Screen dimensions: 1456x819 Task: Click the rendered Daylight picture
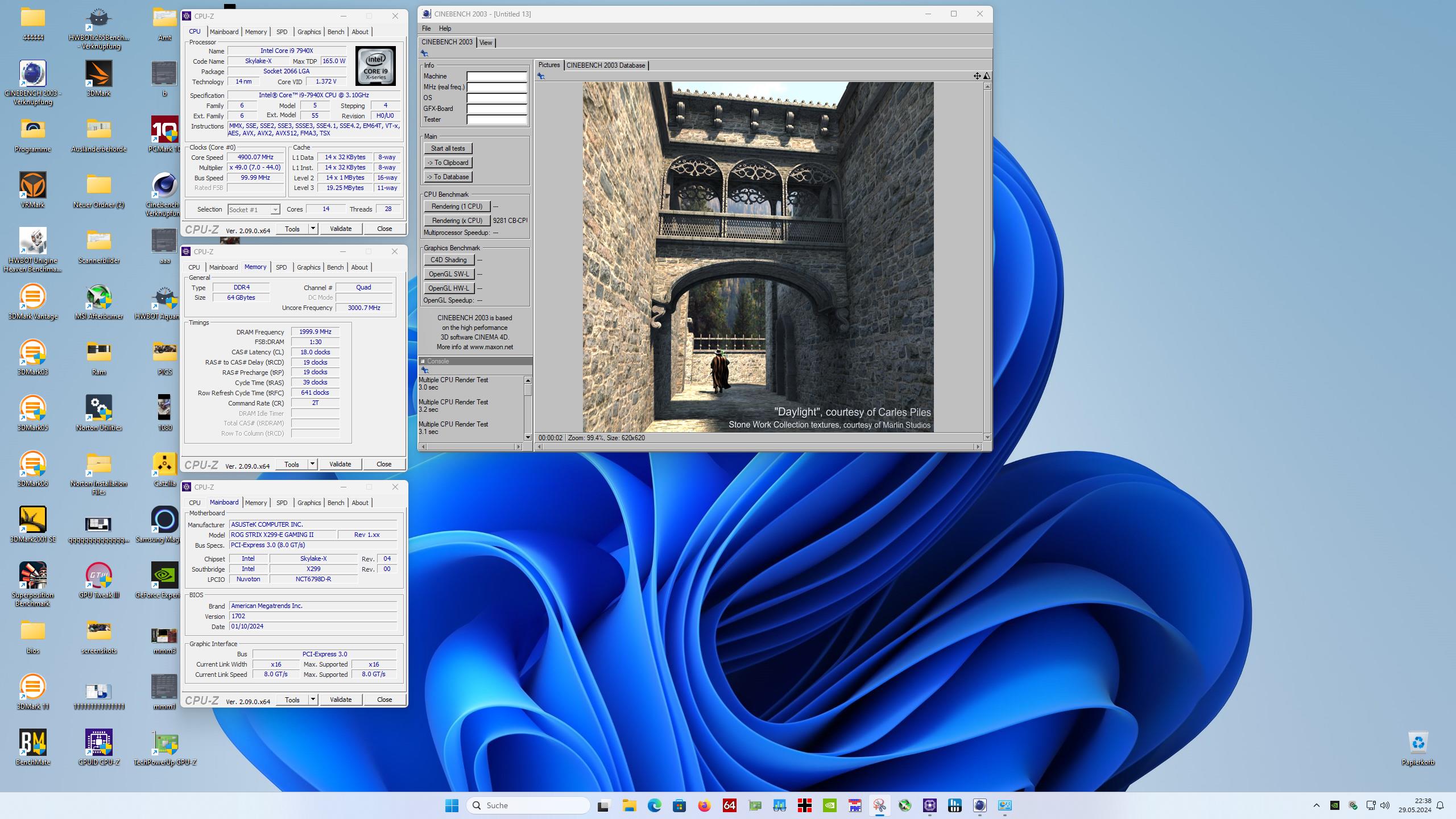click(758, 257)
